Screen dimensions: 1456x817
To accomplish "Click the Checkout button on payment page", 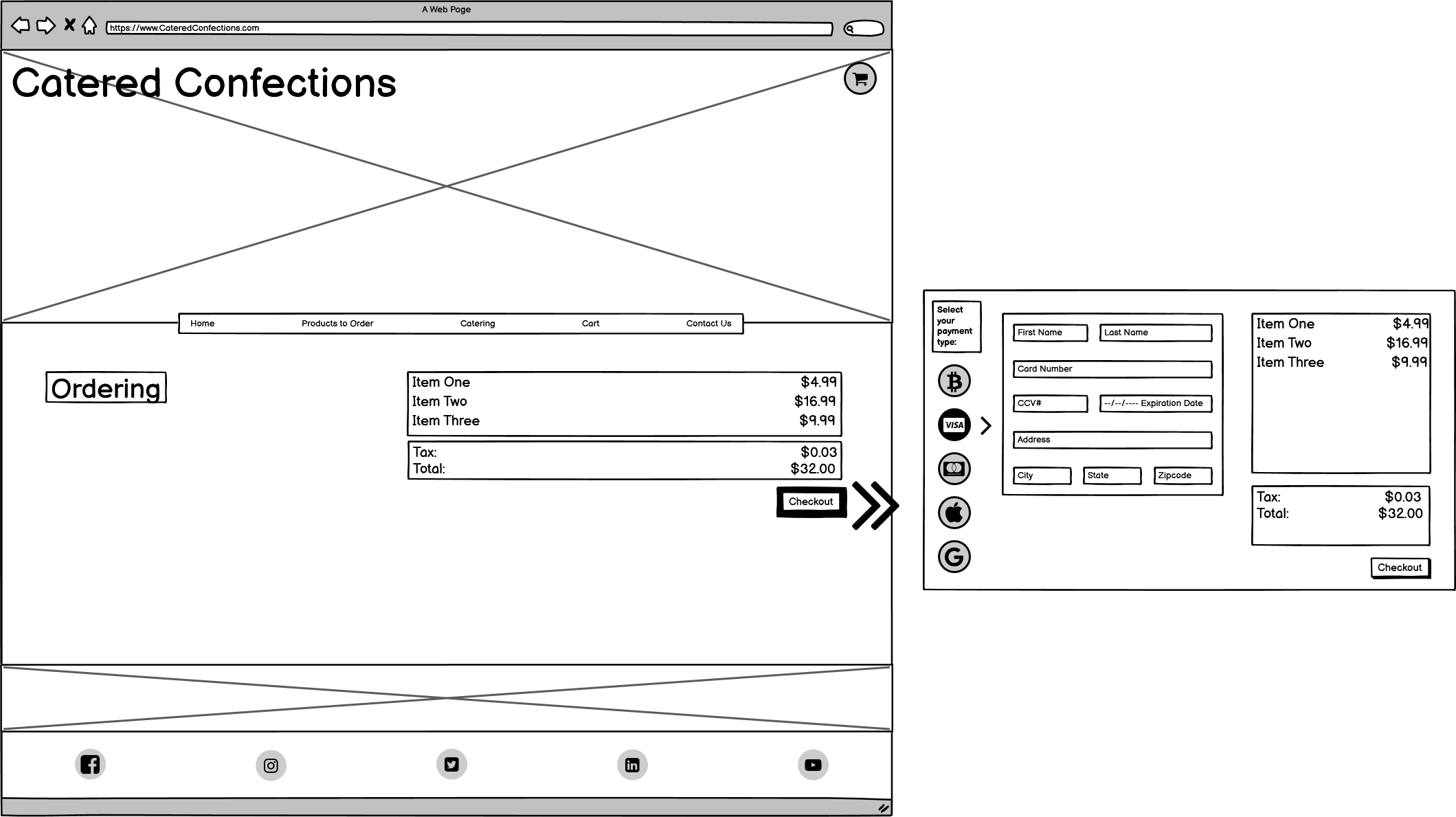I will [x=1399, y=567].
